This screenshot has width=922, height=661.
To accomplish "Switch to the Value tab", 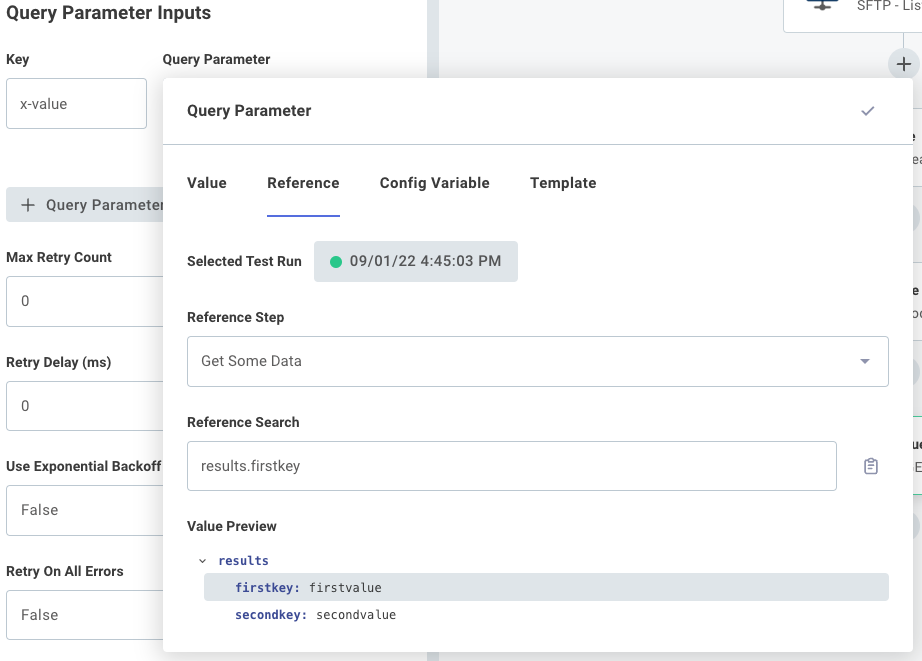I will coord(206,183).
